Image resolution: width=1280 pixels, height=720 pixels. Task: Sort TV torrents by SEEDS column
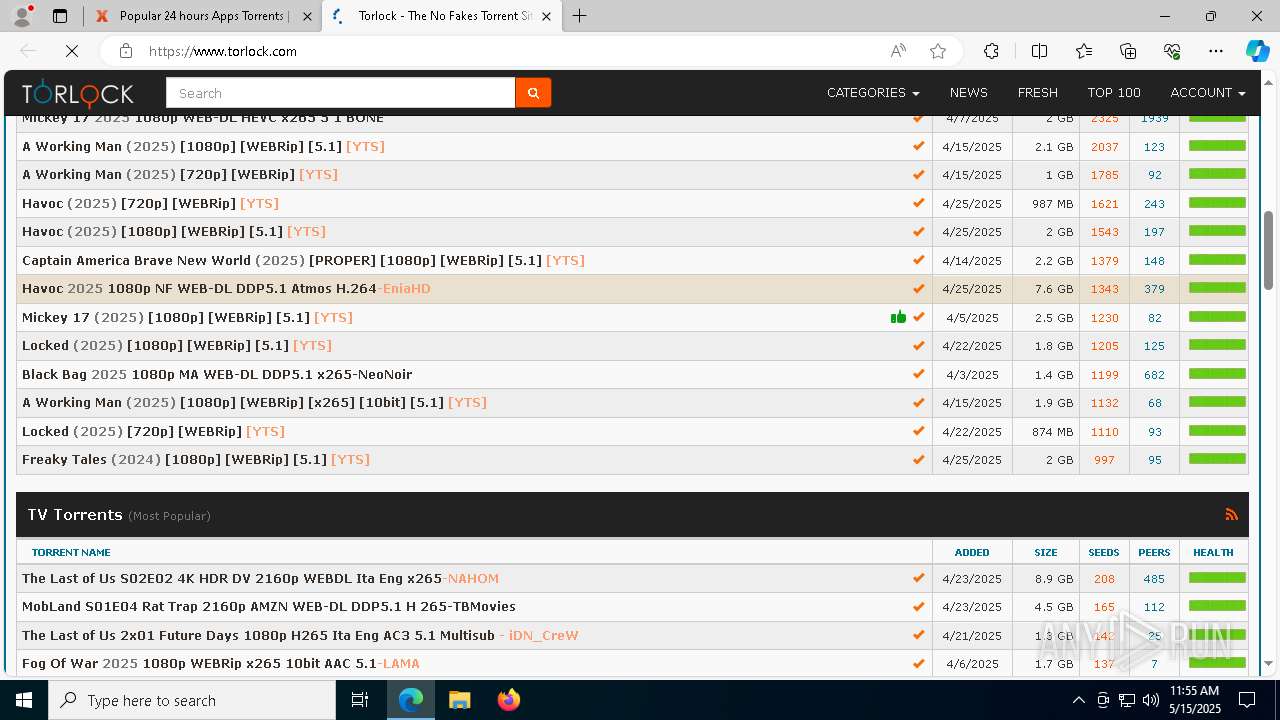point(1104,552)
